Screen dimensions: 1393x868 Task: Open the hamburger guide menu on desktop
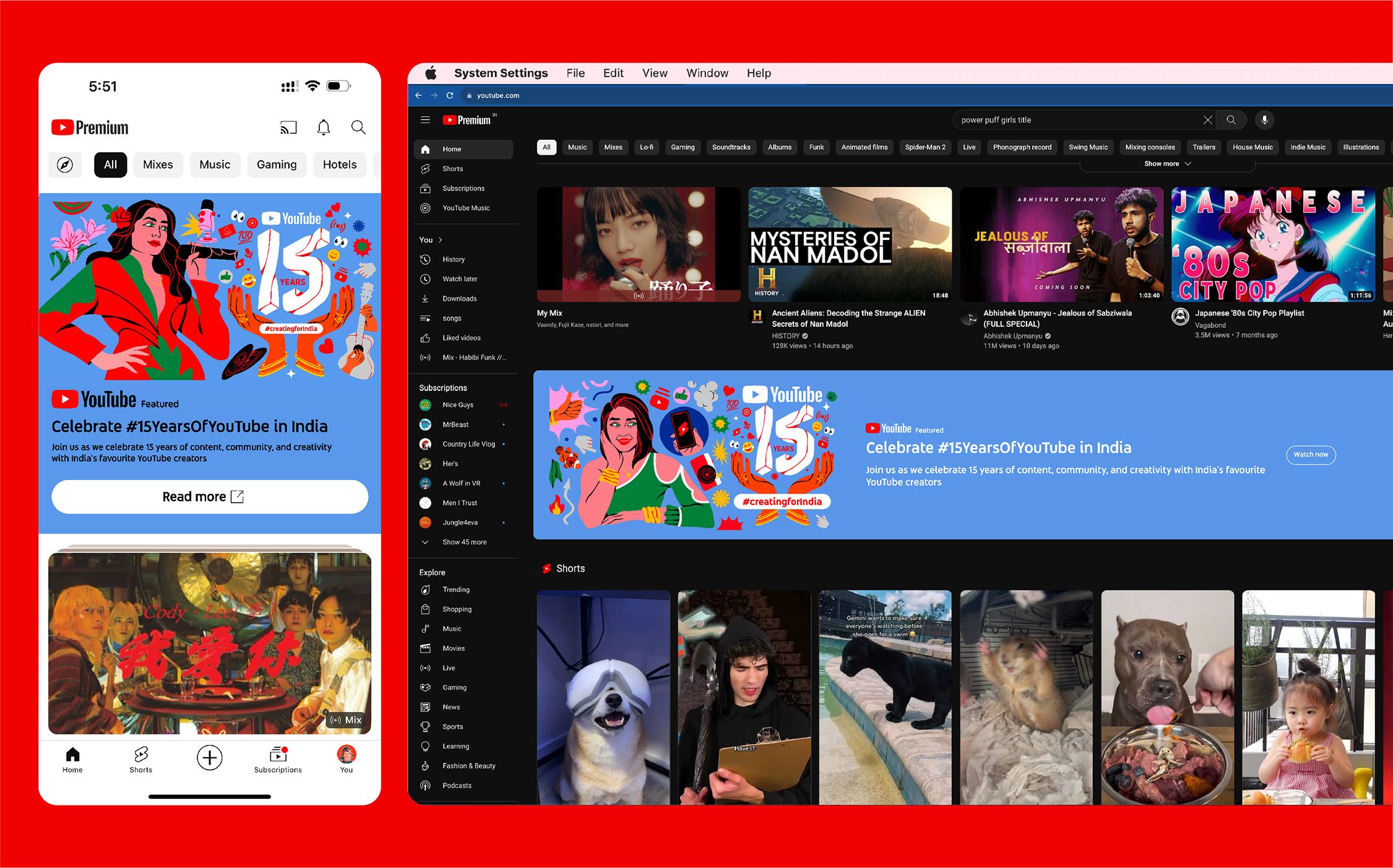(x=425, y=120)
